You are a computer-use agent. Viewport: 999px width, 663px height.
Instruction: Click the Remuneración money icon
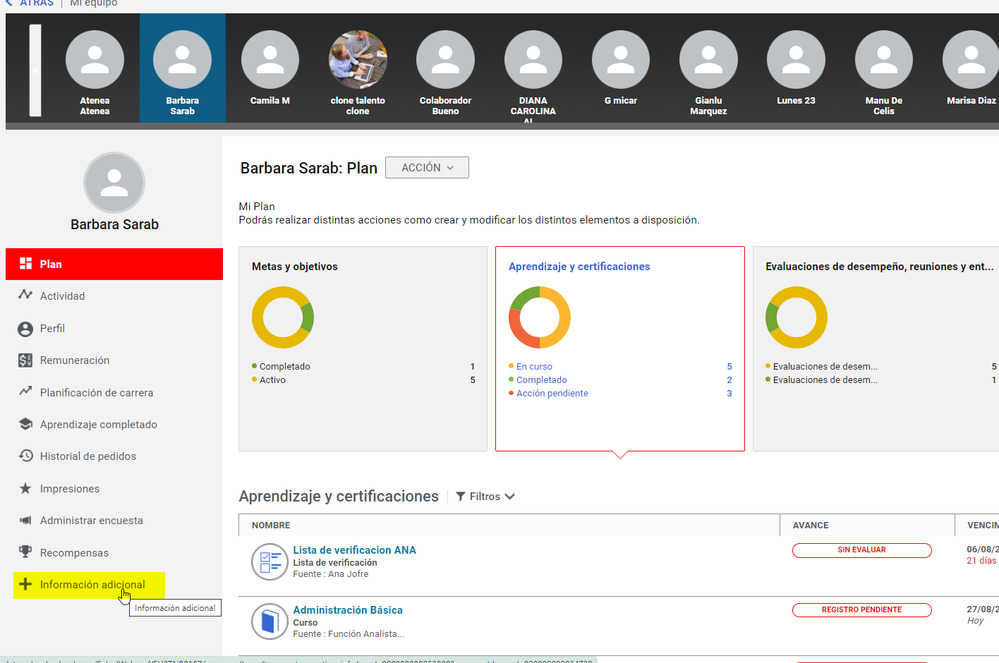tap(26, 360)
